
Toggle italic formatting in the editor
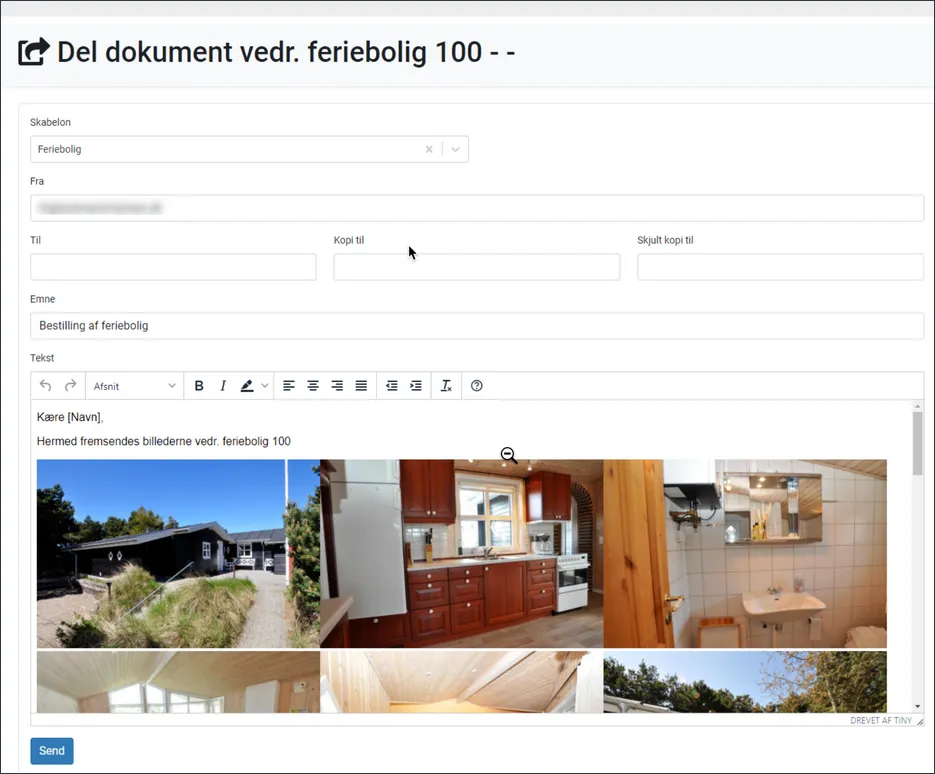(x=223, y=386)
